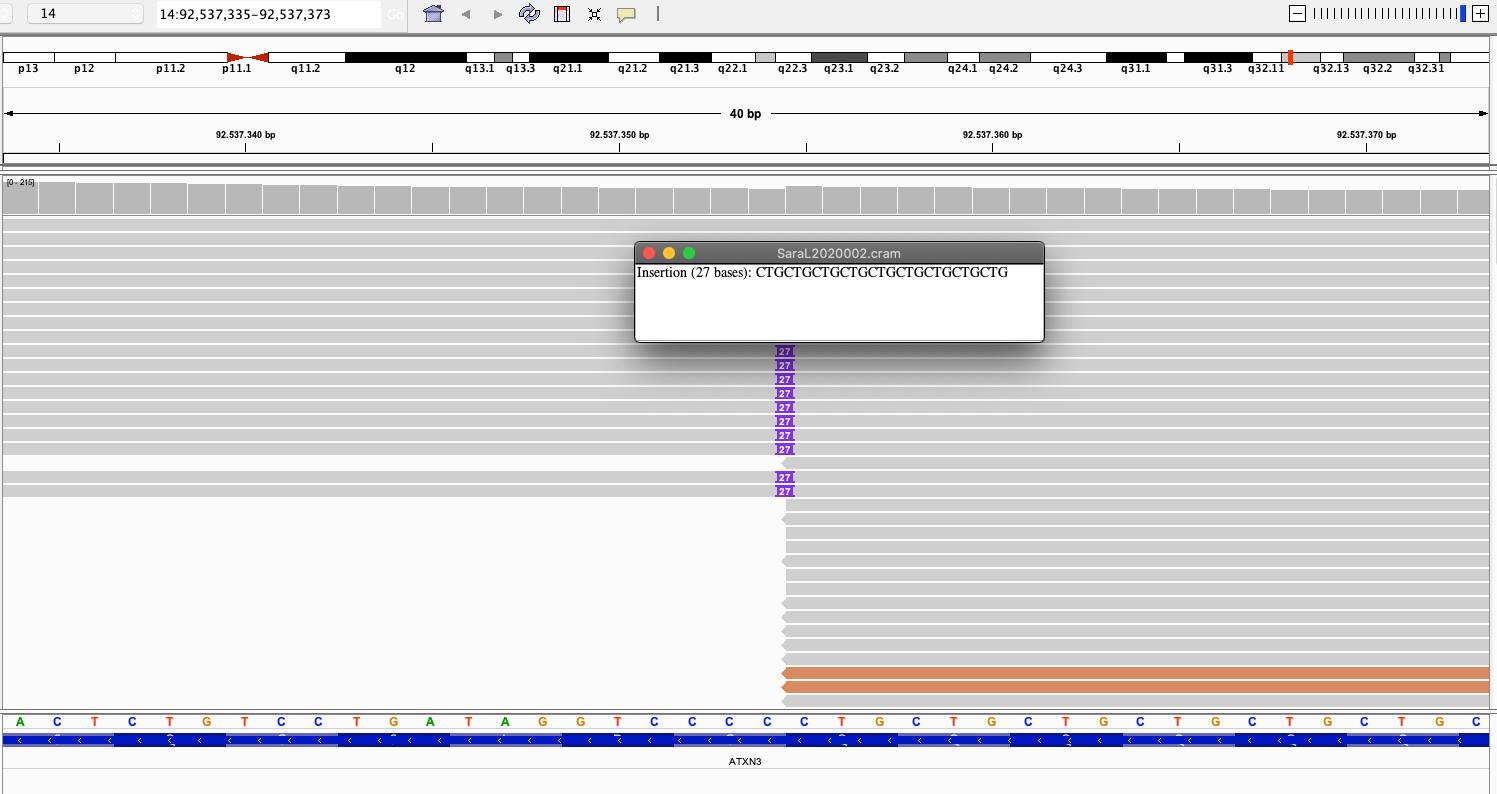Click the ATXN3 gene label
1497x794 pixels.
pos(745,762)
